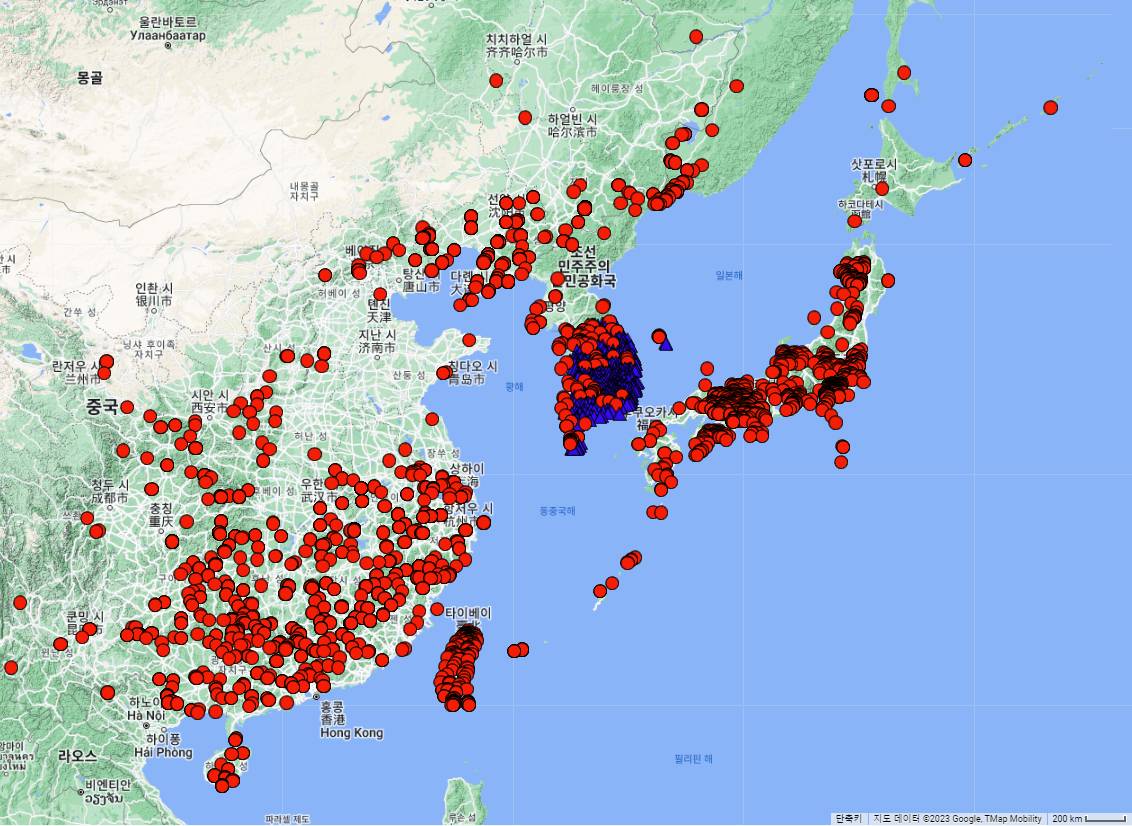The image size is (1132, 826).
Task: Click the red marker next to Qingdao label
Action: 444,372
